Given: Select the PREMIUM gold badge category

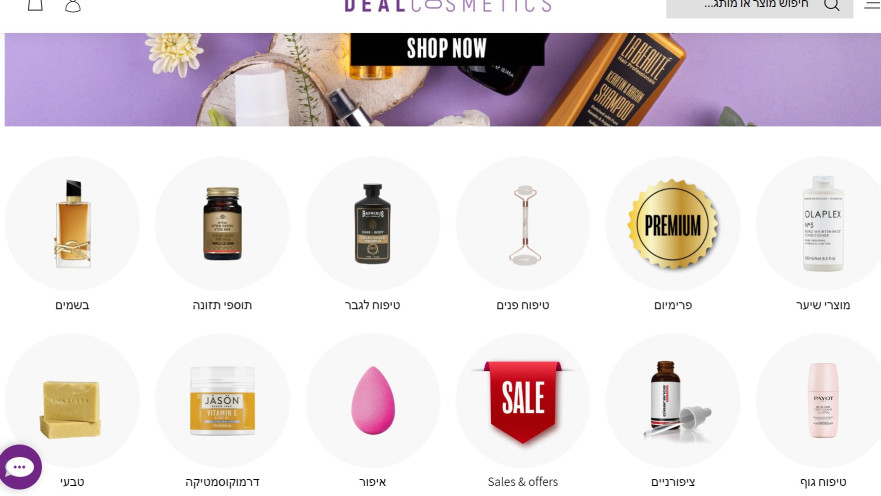Looking at the screenshot, I should click(x=673, y=224).
